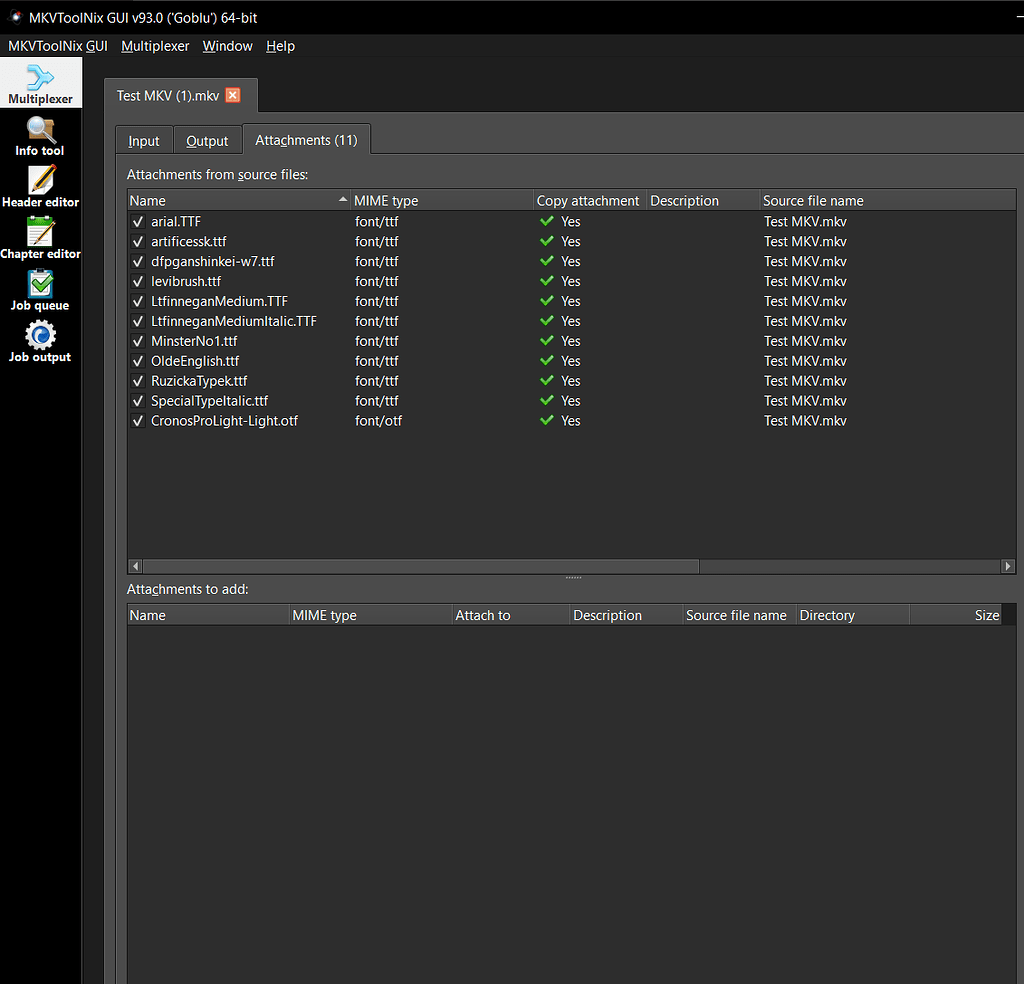Viewport: 1024px width, 984px height.
Task: Toggle the CronosProLight-Light.otf checkbox
Action: 137,421
